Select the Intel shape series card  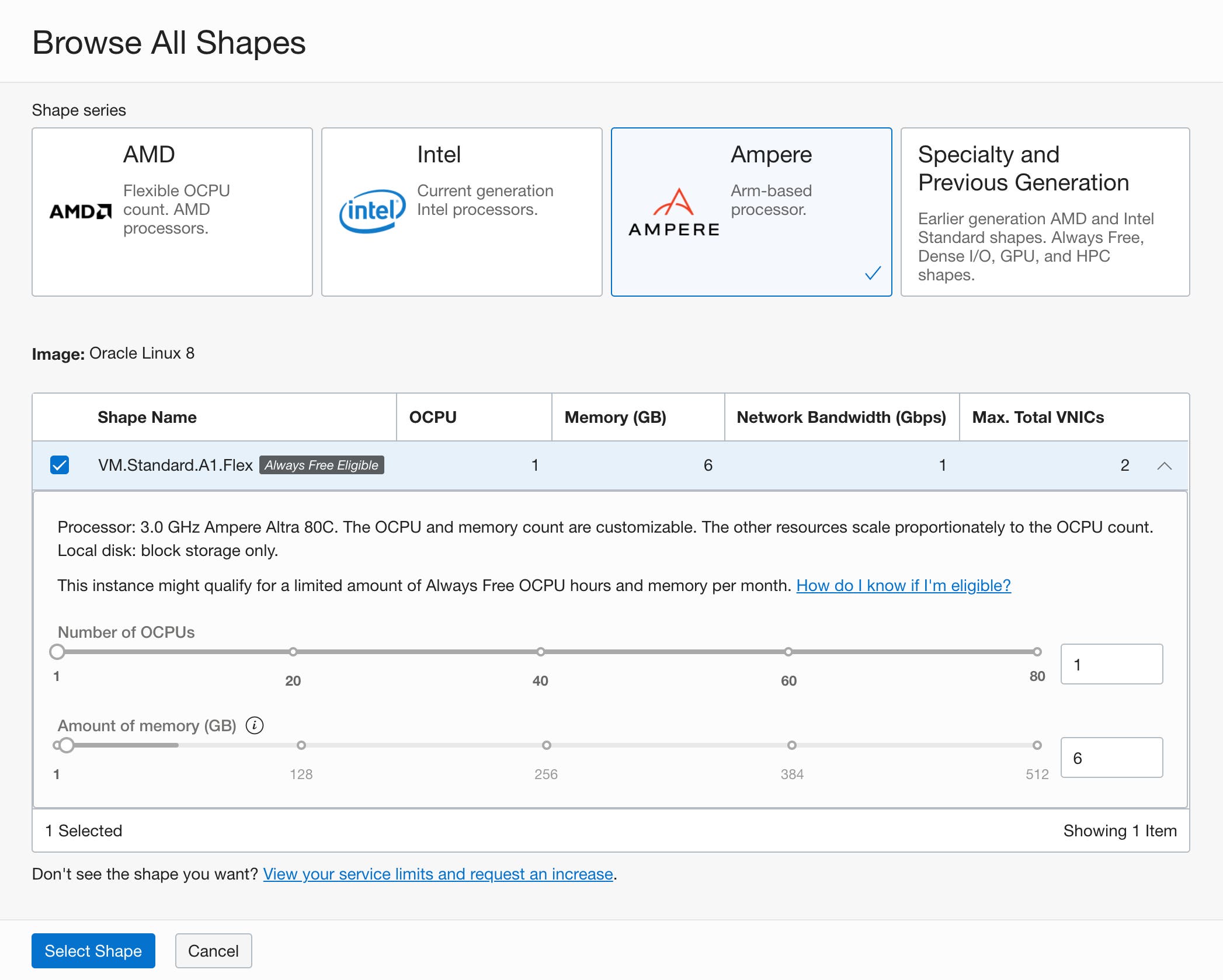pyautogui.click(x=461, y=211)
